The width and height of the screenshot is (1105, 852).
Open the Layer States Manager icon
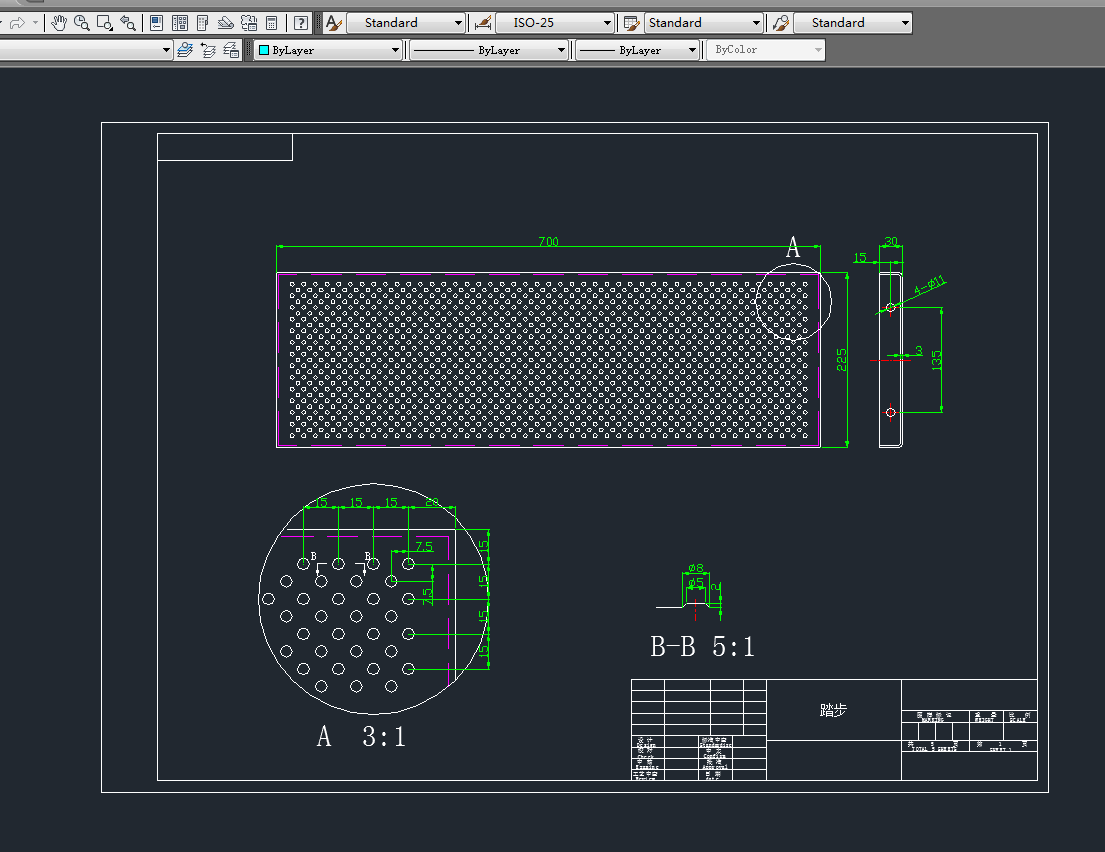click(231, 50)
